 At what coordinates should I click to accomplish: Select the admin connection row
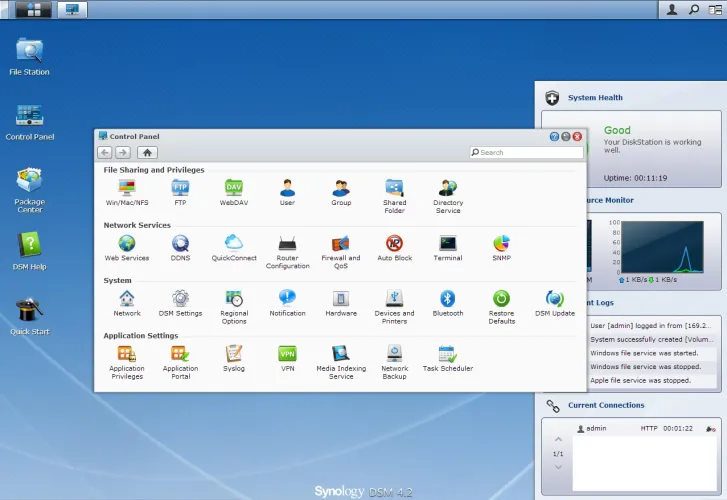tap(645, 429)
